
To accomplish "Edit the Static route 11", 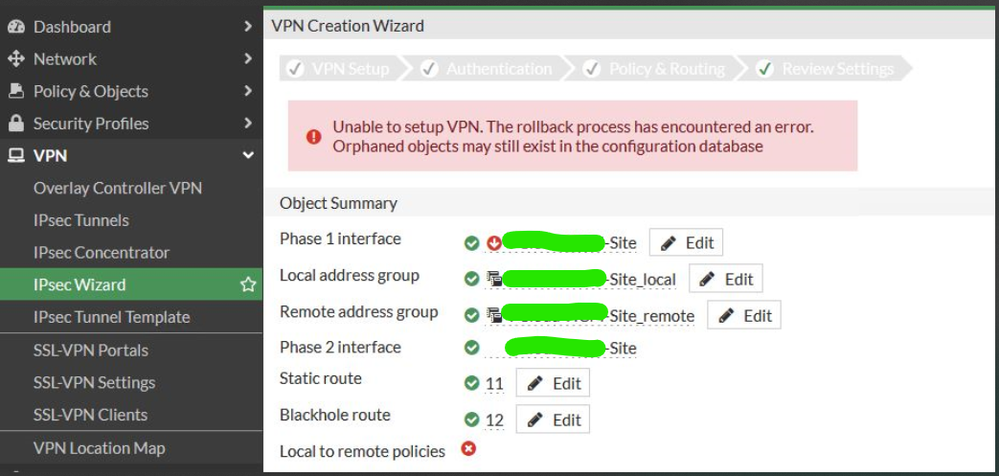I will (553, 383).
